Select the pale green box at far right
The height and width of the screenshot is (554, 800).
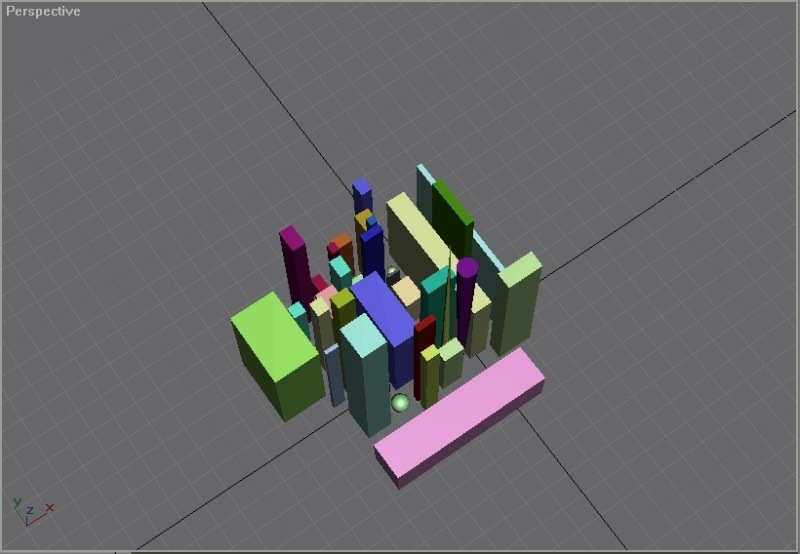pyautogui.click(x=517, y=304)
